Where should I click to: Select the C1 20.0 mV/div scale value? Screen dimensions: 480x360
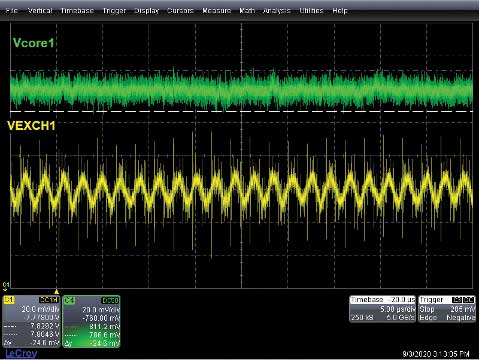40,309
